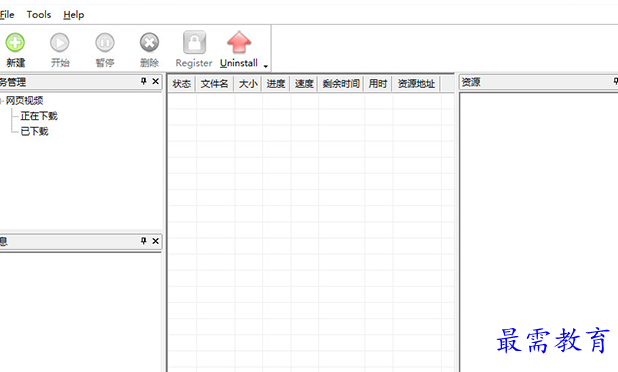618x372 pixels.
Task: Select 正在下载 in the tree
Action: pyautogui.click(x=39, y=116)
